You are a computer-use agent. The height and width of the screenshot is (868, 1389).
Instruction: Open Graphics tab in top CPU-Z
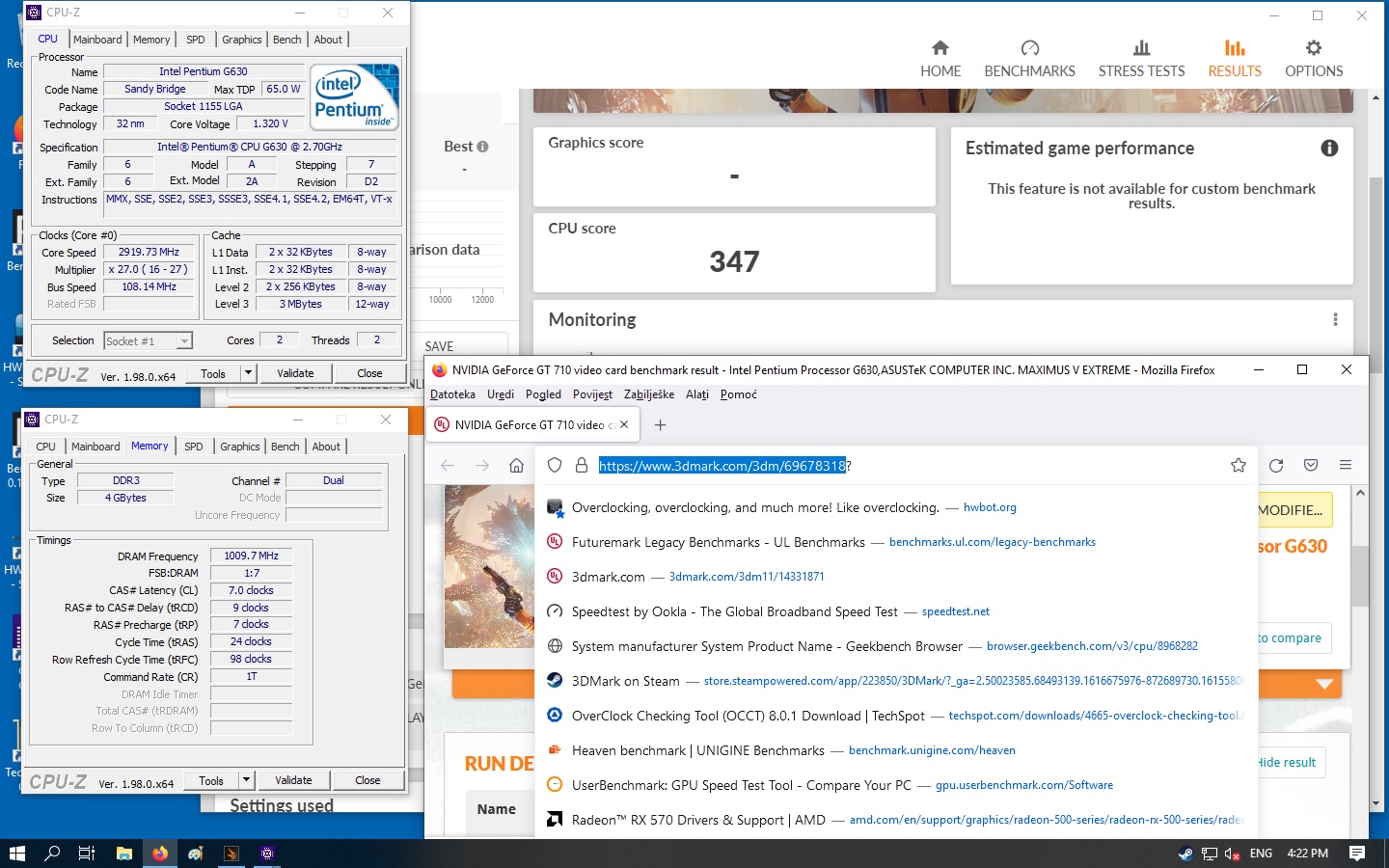coord(241,40)
